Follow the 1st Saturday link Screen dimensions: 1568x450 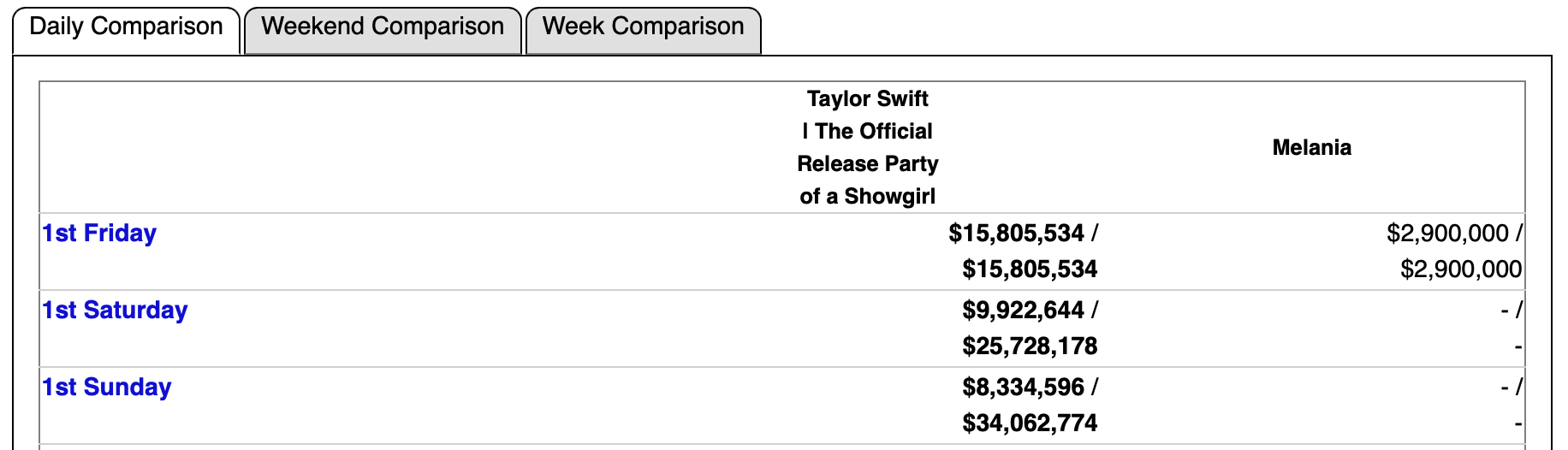click(x=115, y=311)
